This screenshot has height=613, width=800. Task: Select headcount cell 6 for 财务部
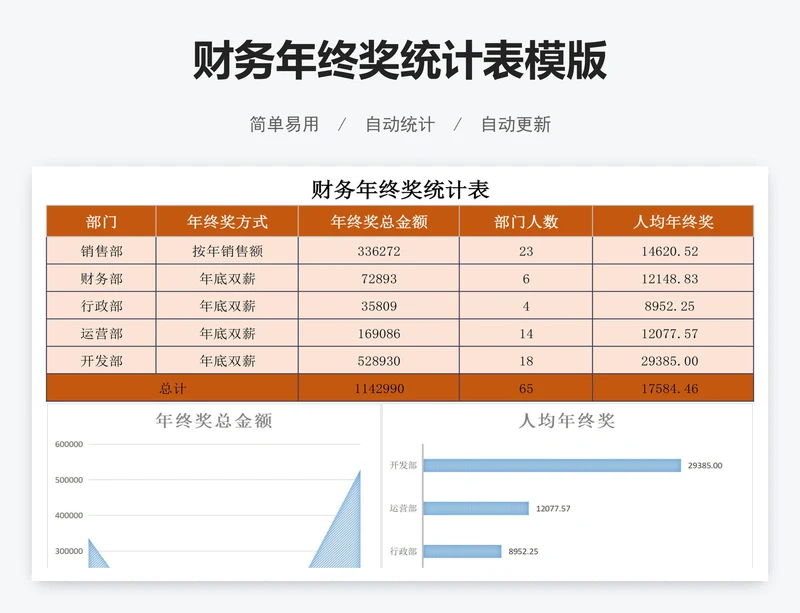[526, 278]
